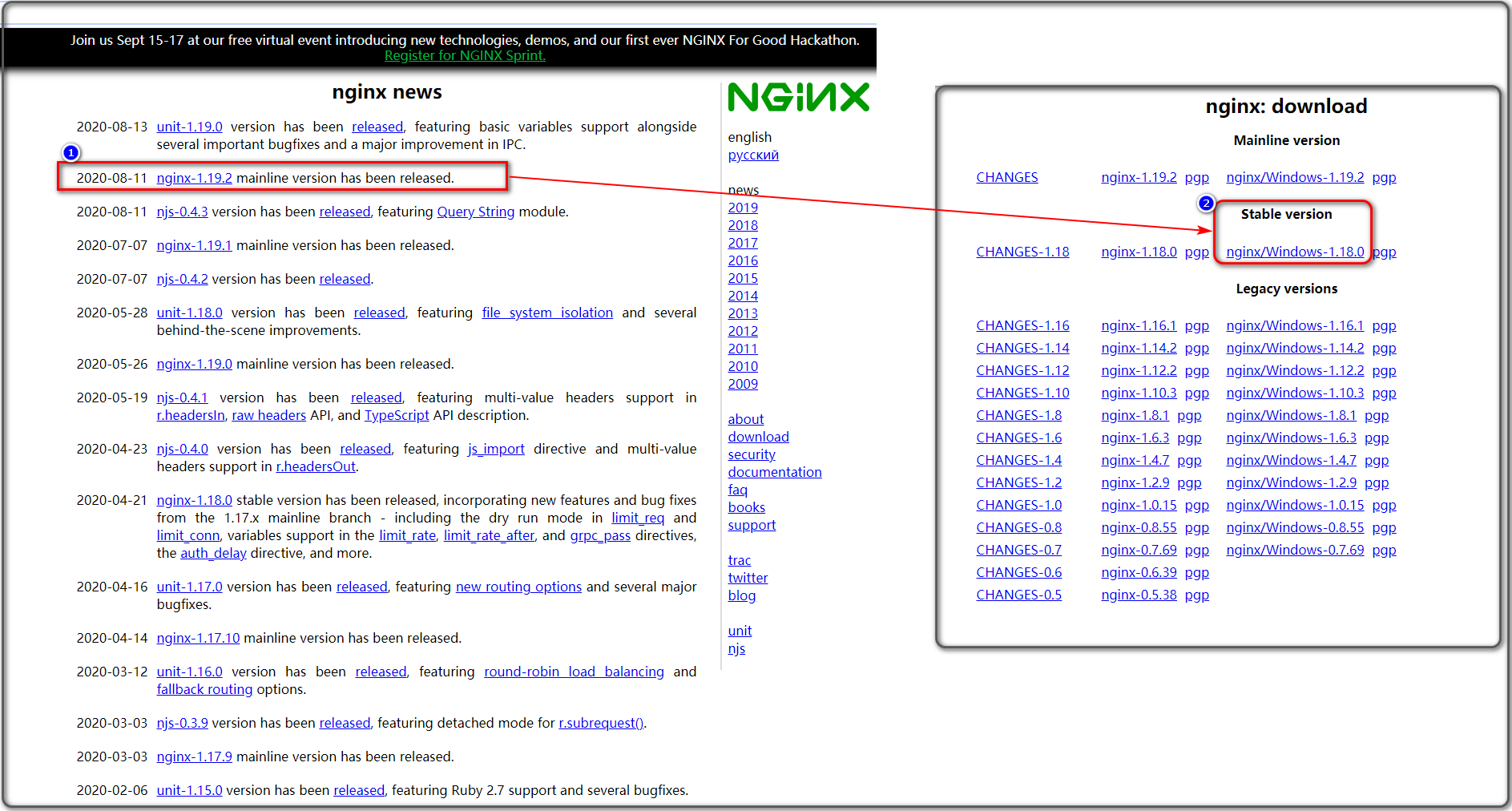Image resolution: width=1512 pixels, height=811 pixels.
Task: Open 2009 news archive
Action: (x=743, y=384)
